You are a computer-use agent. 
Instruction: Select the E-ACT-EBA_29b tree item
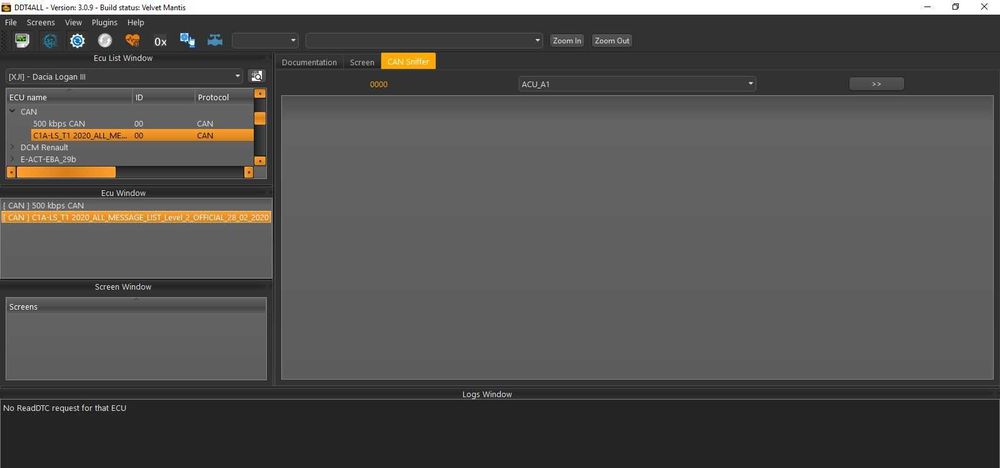pyautogui.click(x=48, y=159)
